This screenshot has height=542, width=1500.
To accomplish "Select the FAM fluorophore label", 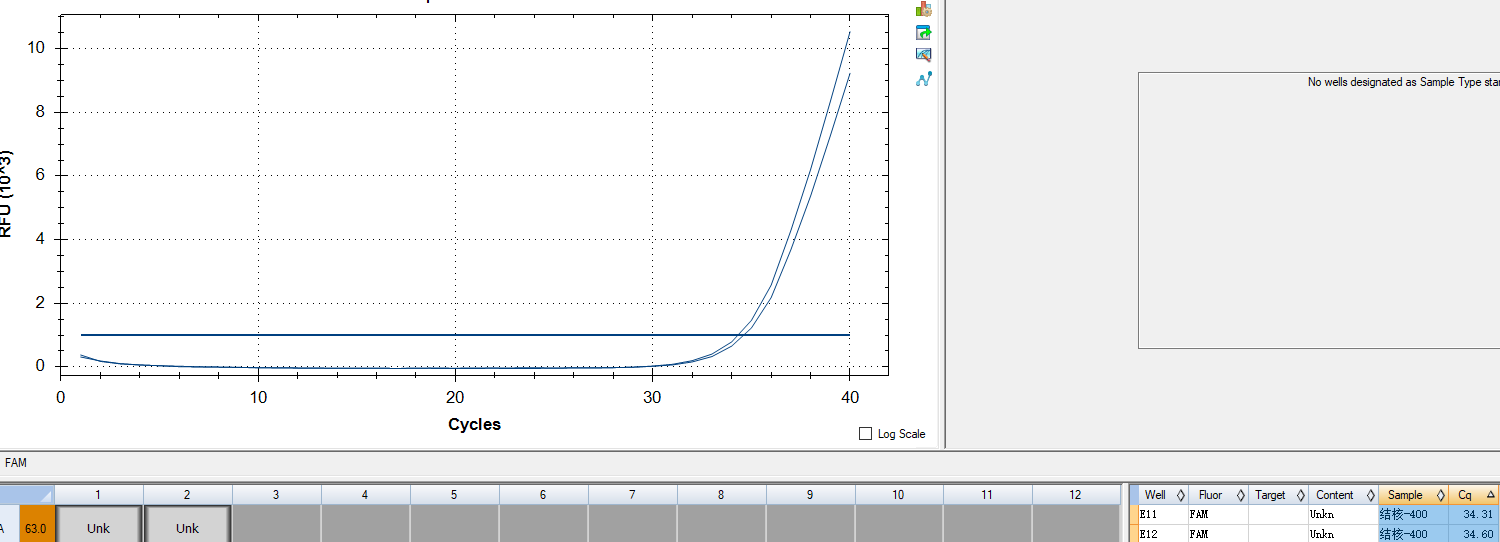I will tap(16, 463).
